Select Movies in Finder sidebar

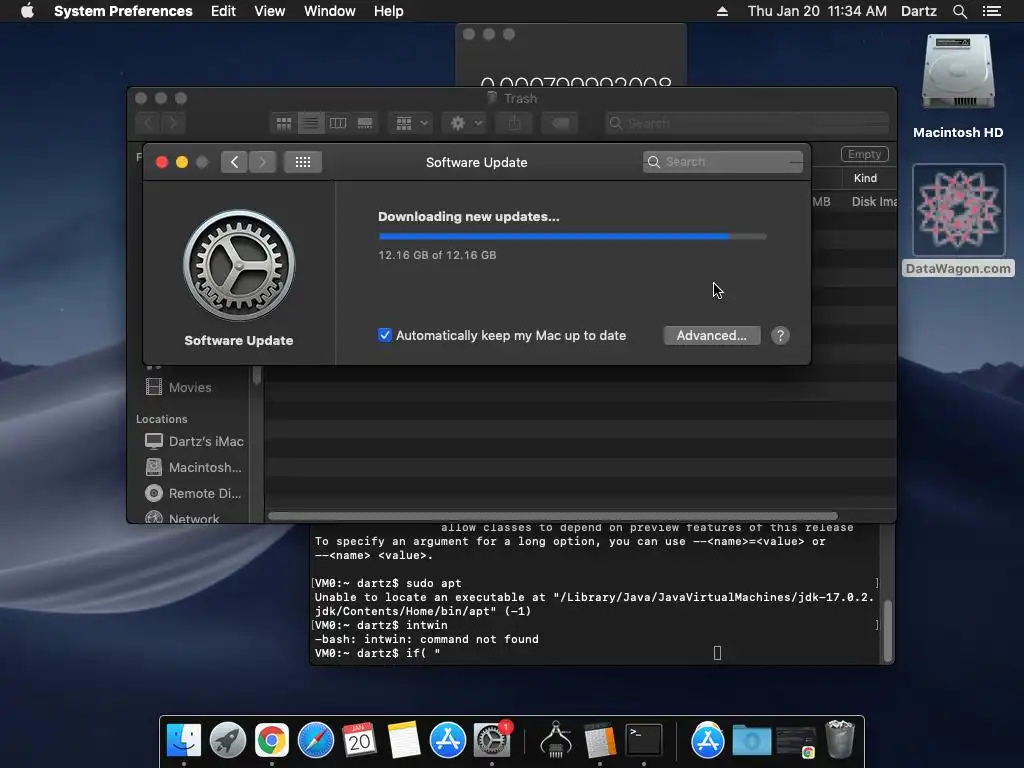tap(189, 387)
